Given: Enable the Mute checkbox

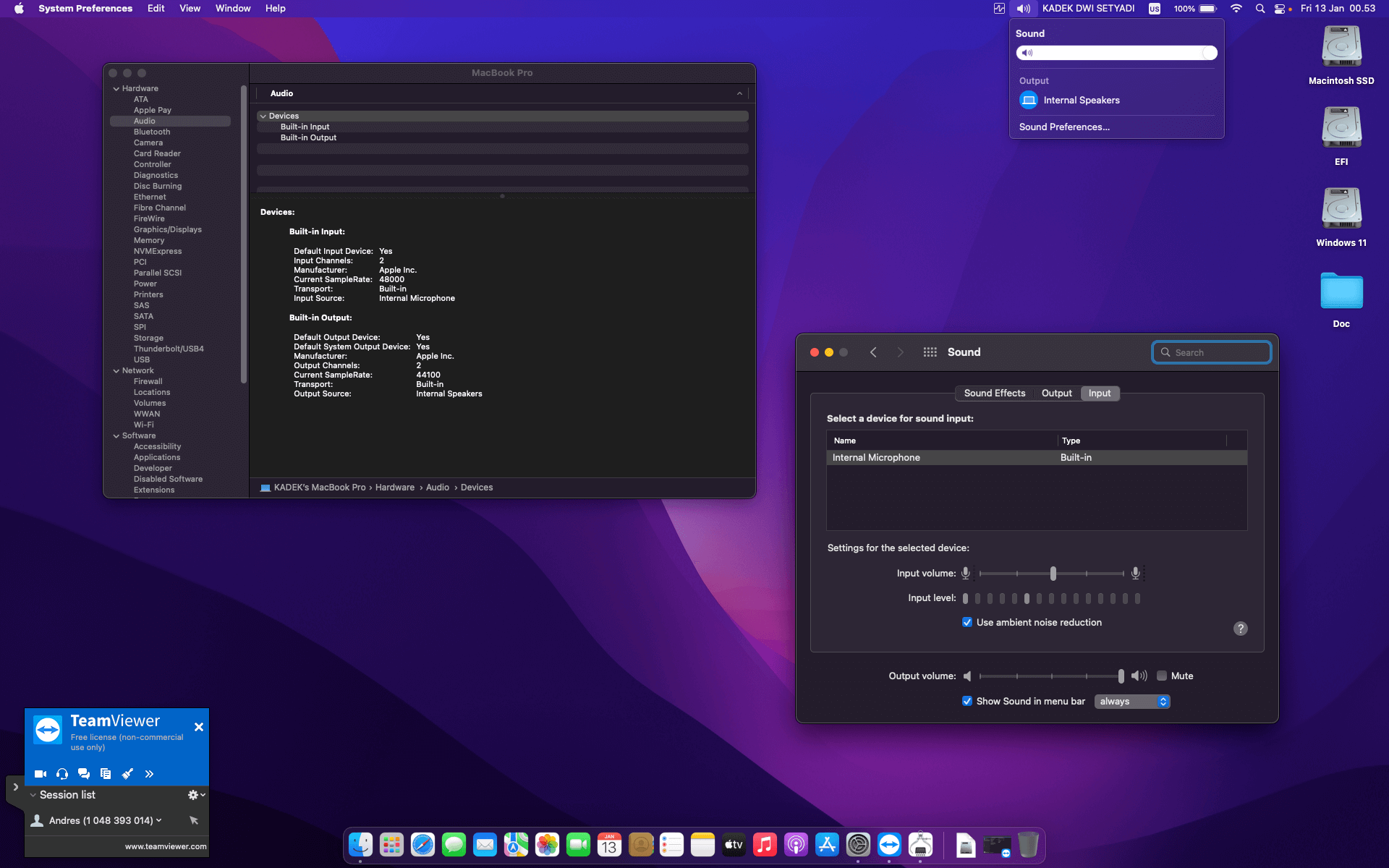Looking at the screenshot, I should pyautogui.click(x=1162, y=676).
